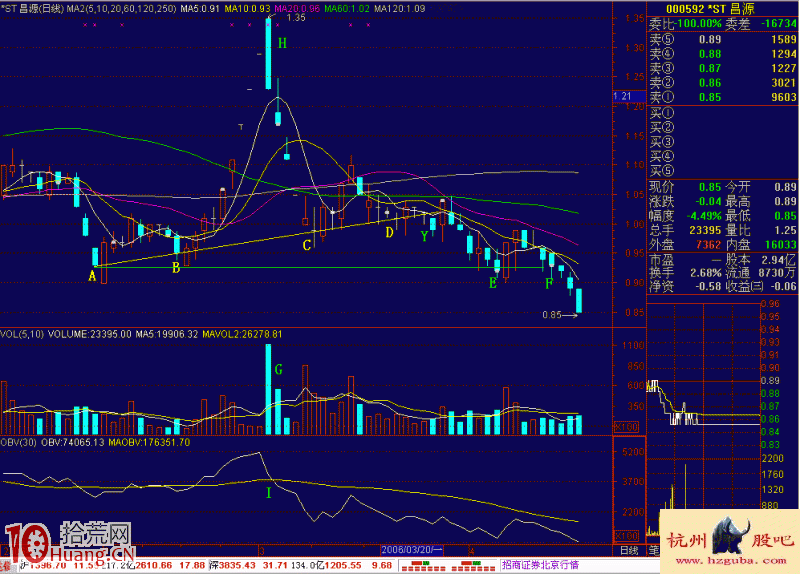
Task: Click the MA120:1.09 indicator label
Action: coord(399,9)
